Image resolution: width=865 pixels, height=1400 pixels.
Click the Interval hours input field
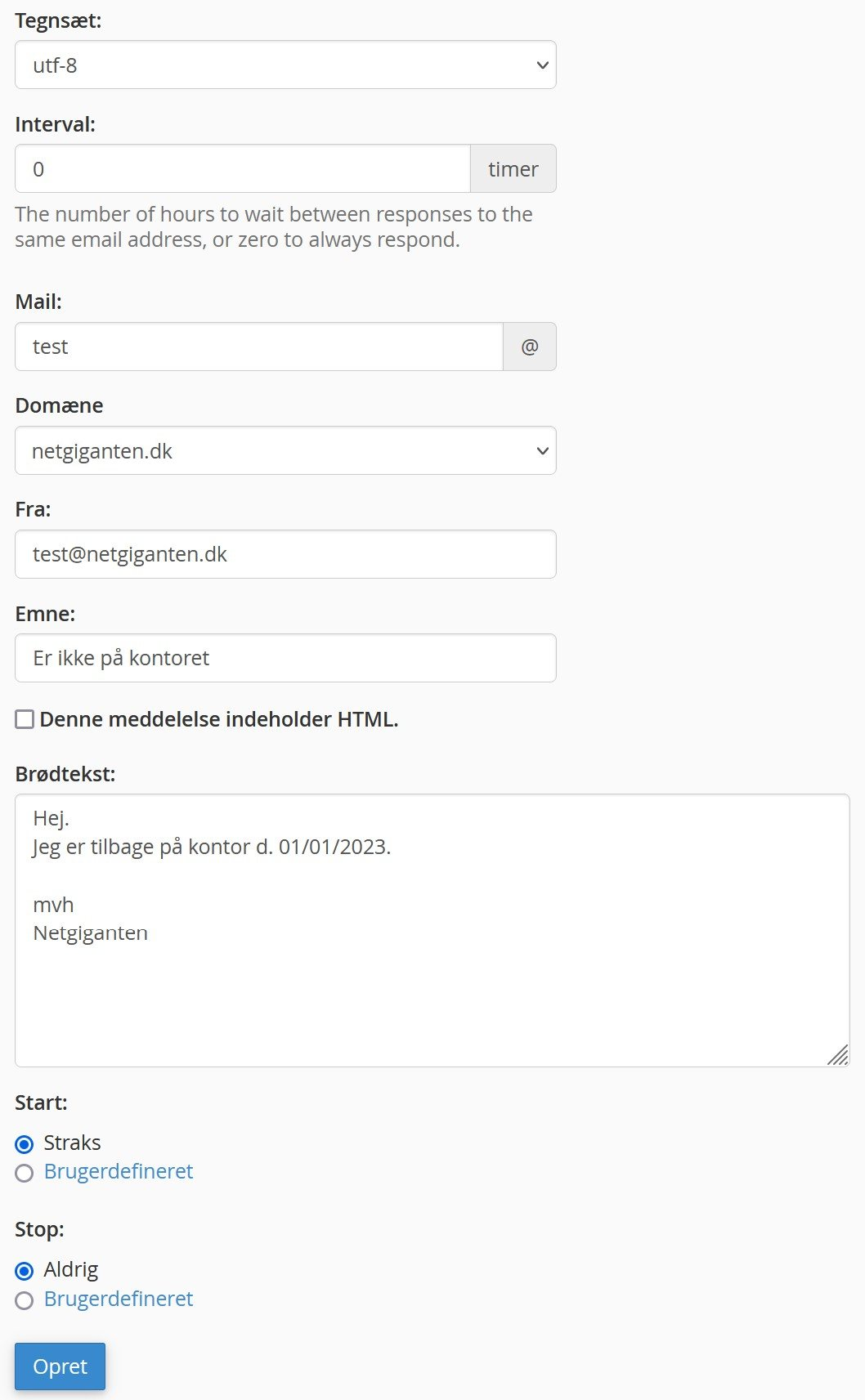coord(242,169)
